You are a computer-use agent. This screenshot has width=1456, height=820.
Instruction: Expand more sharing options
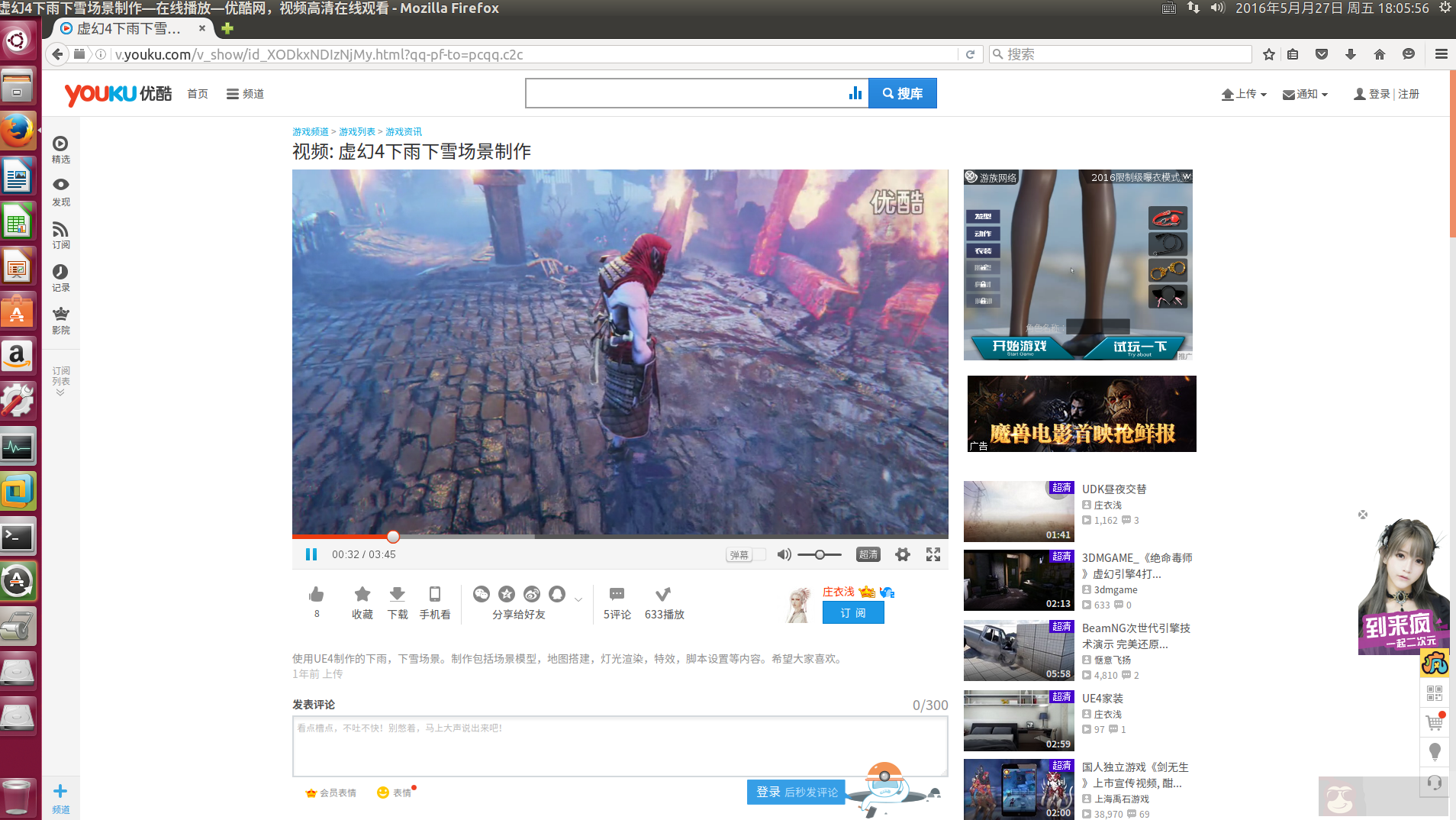(578, 599)
